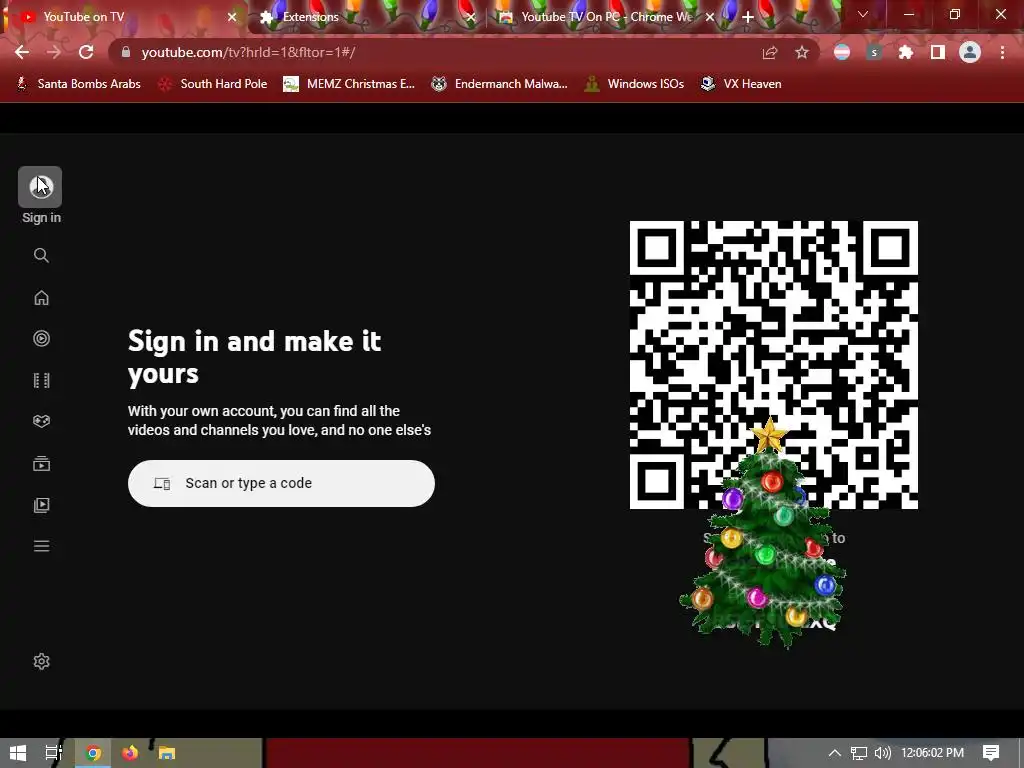The height and width of the screenshot is (768, 1024).
Task: Go to Home in YouTube sidebar
Action: (x=41, y=298)
